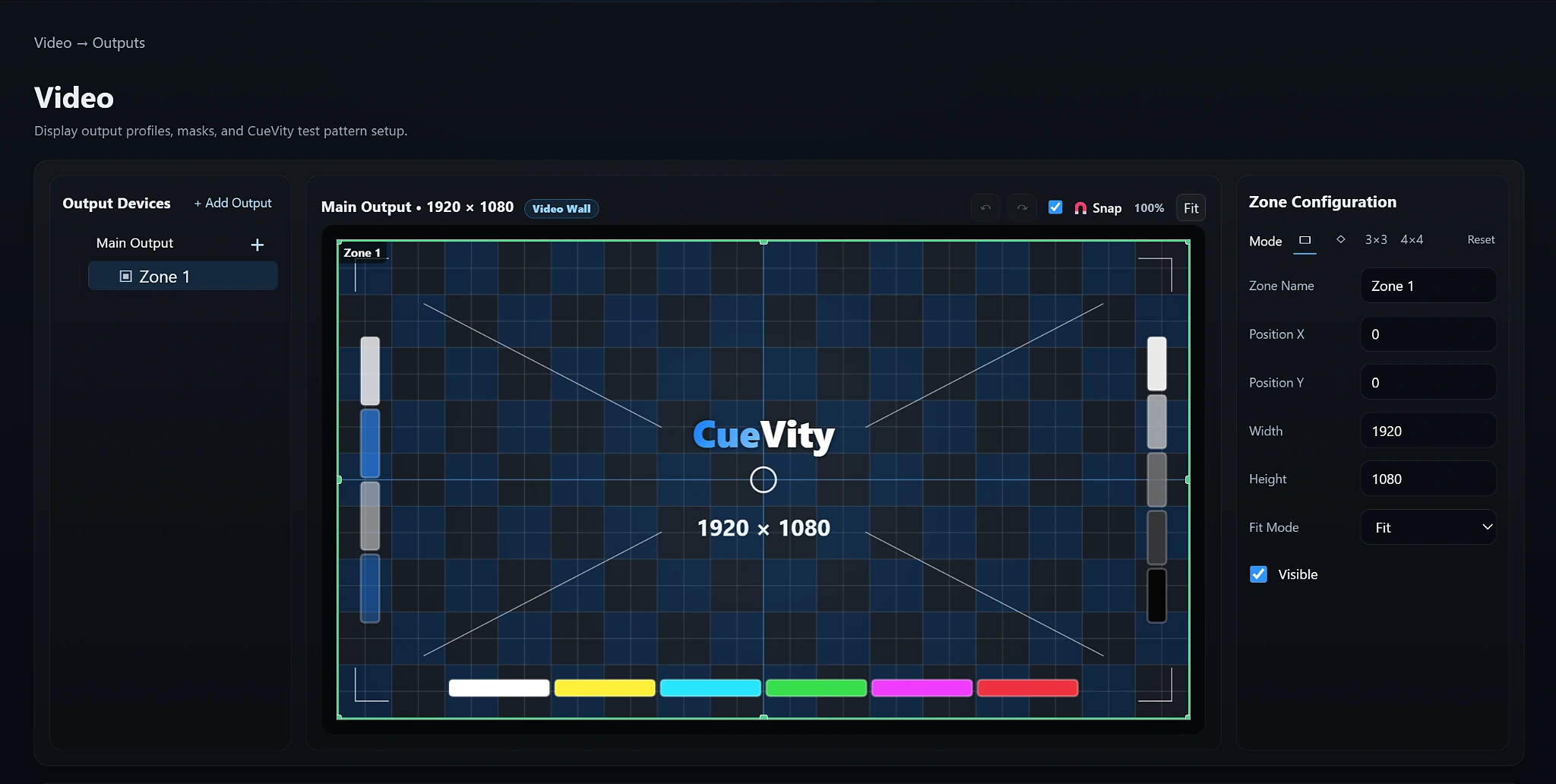Click the center circle target on the canvas
The image size is (1556, 784).
point(764,479)
